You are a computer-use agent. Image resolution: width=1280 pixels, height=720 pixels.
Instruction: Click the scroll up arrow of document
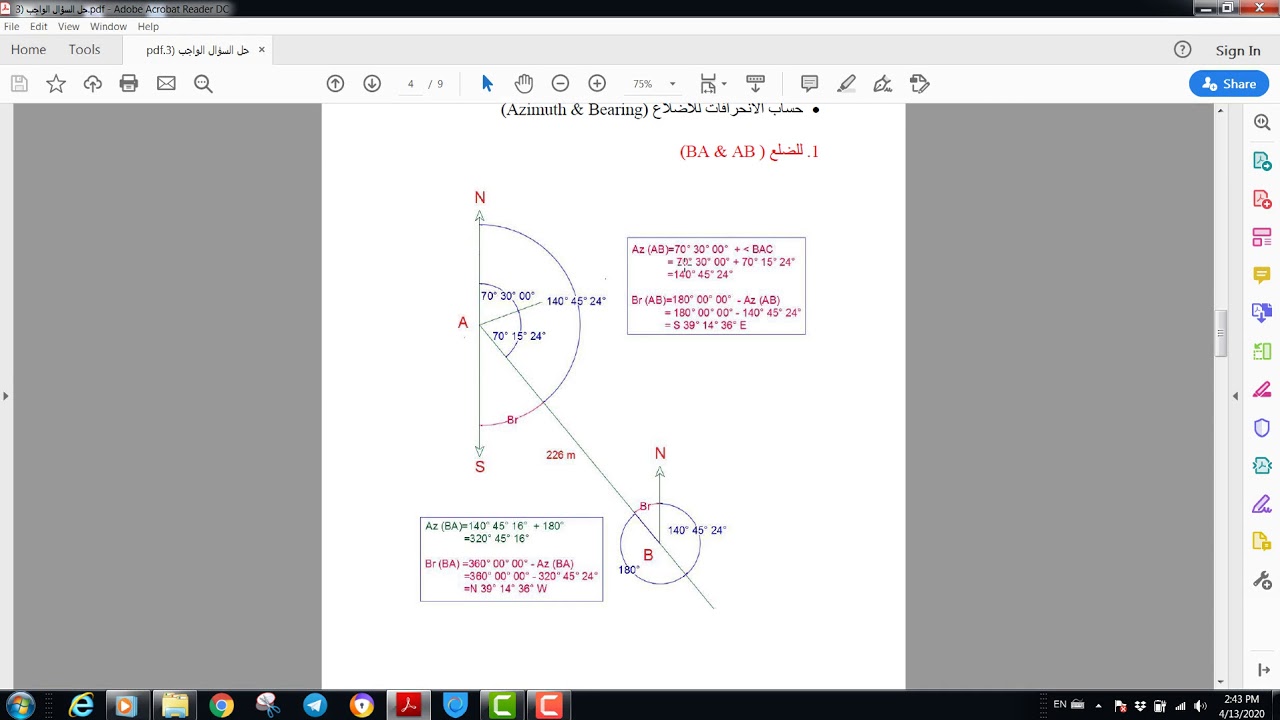(x=1220, y=110)
